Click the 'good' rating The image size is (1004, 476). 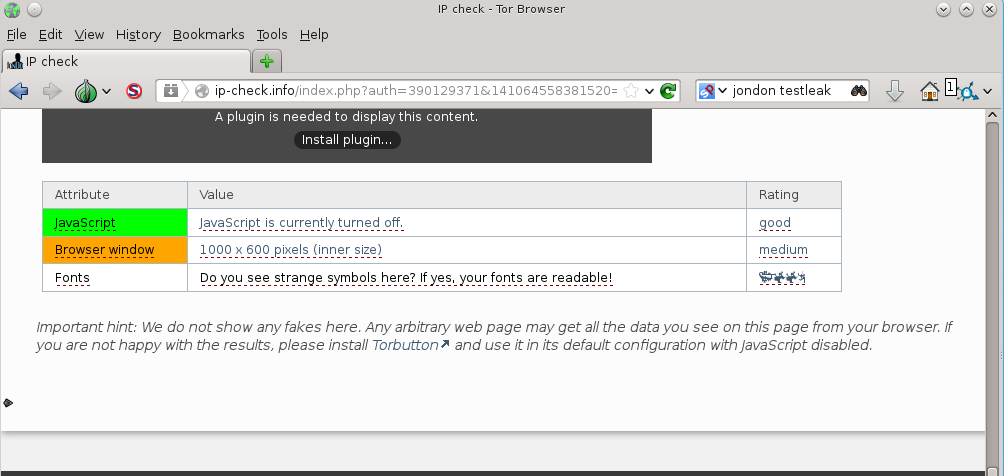(x=775, y=223)
